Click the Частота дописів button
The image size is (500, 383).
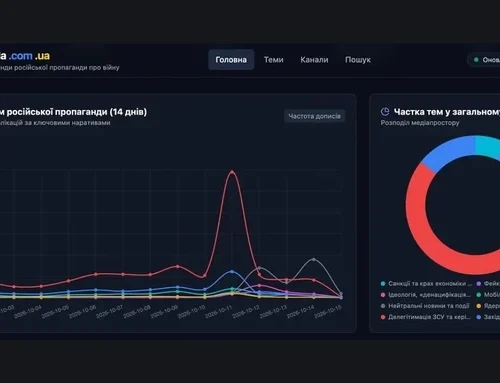click(315, 116)
